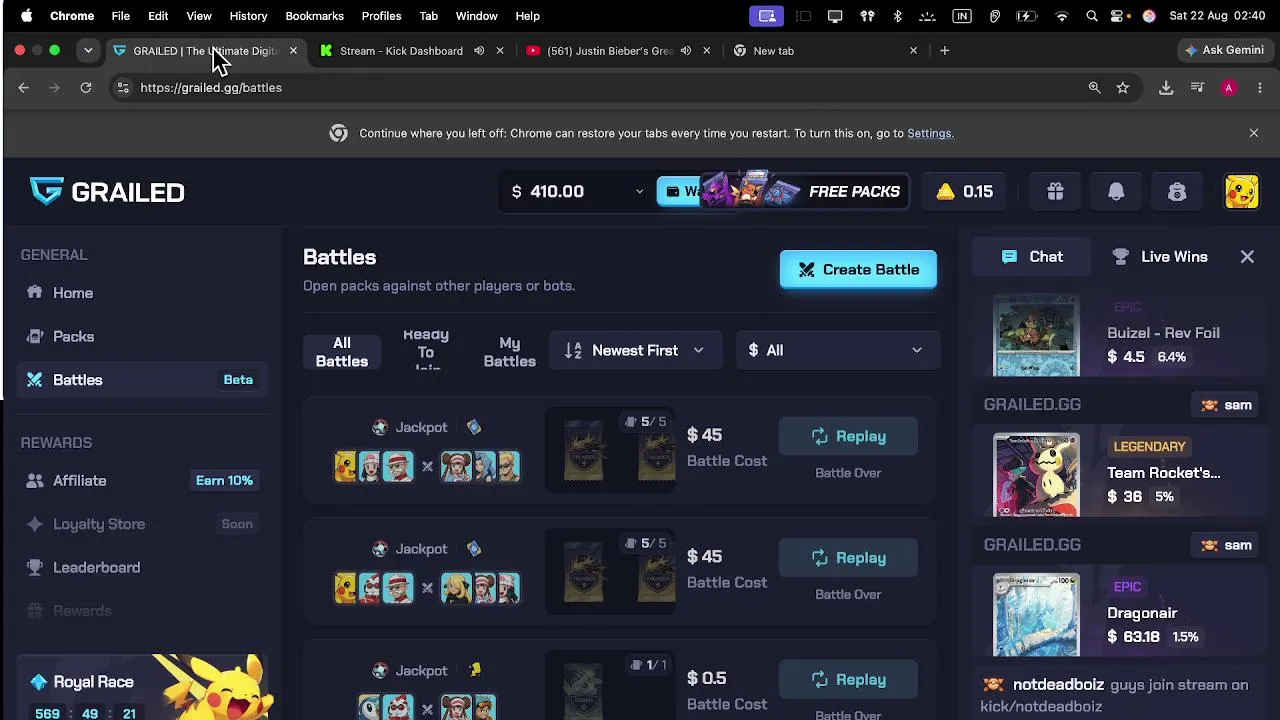This screenshot has width=1280, height=720.
Task: Mute the Justin Bieber YouTube tab audio
Action: coord(686,51)
